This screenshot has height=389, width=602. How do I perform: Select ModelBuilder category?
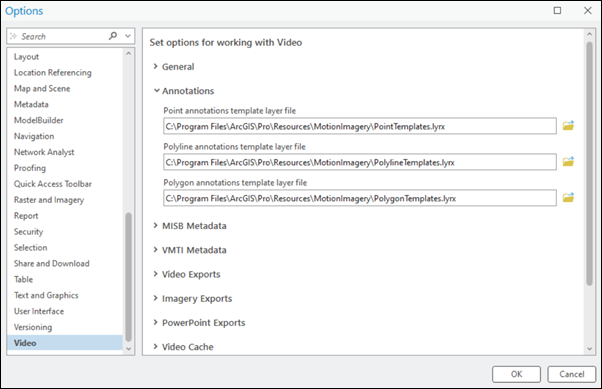point(65,120)
